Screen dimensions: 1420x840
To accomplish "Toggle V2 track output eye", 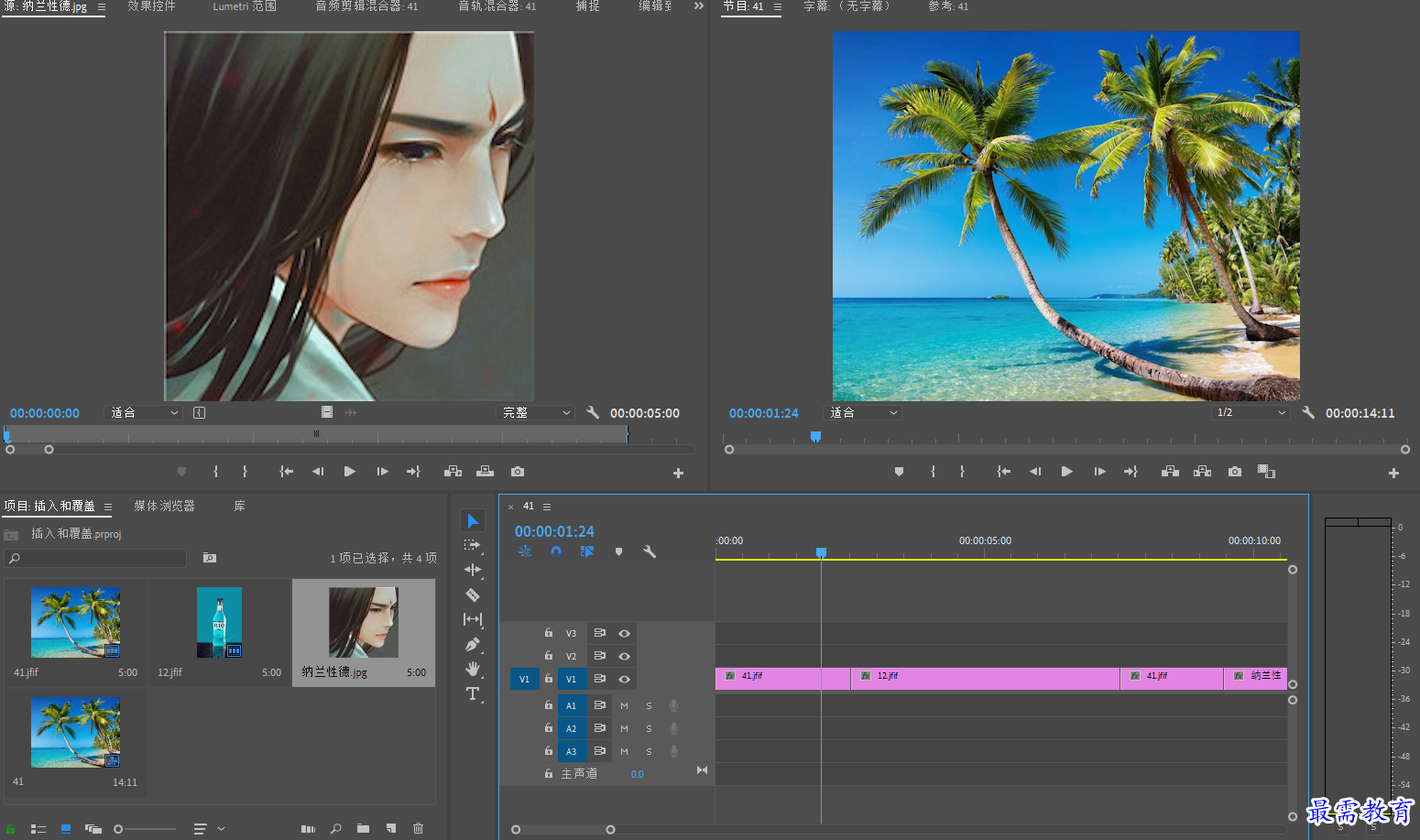I will (x=624, y=656).
